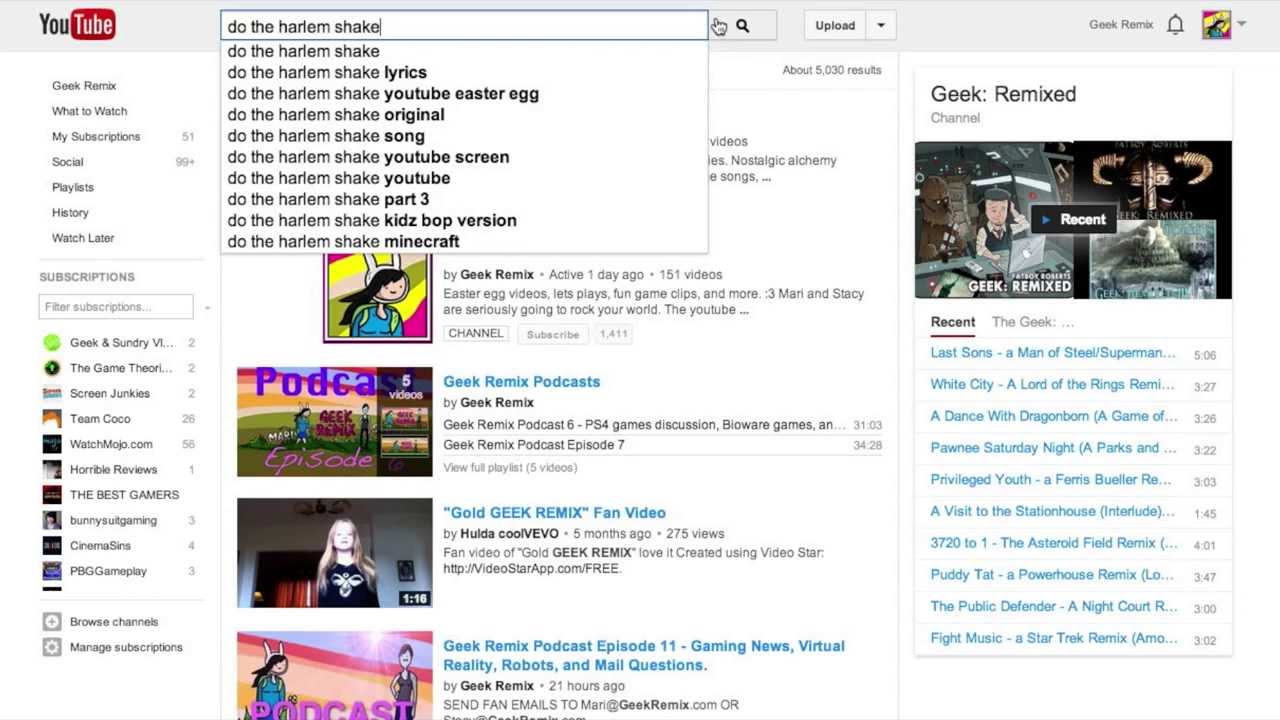
Task: Play Geek Remix Podcast Episode 7
Action: click(534, 445)
